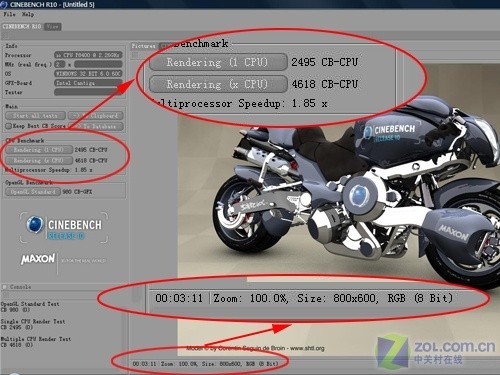Click the MAXON logo in the sidebar
Image resolution: width=500 pixels, height=375 pixels.
pyautogui.click(x=38, y=259)
